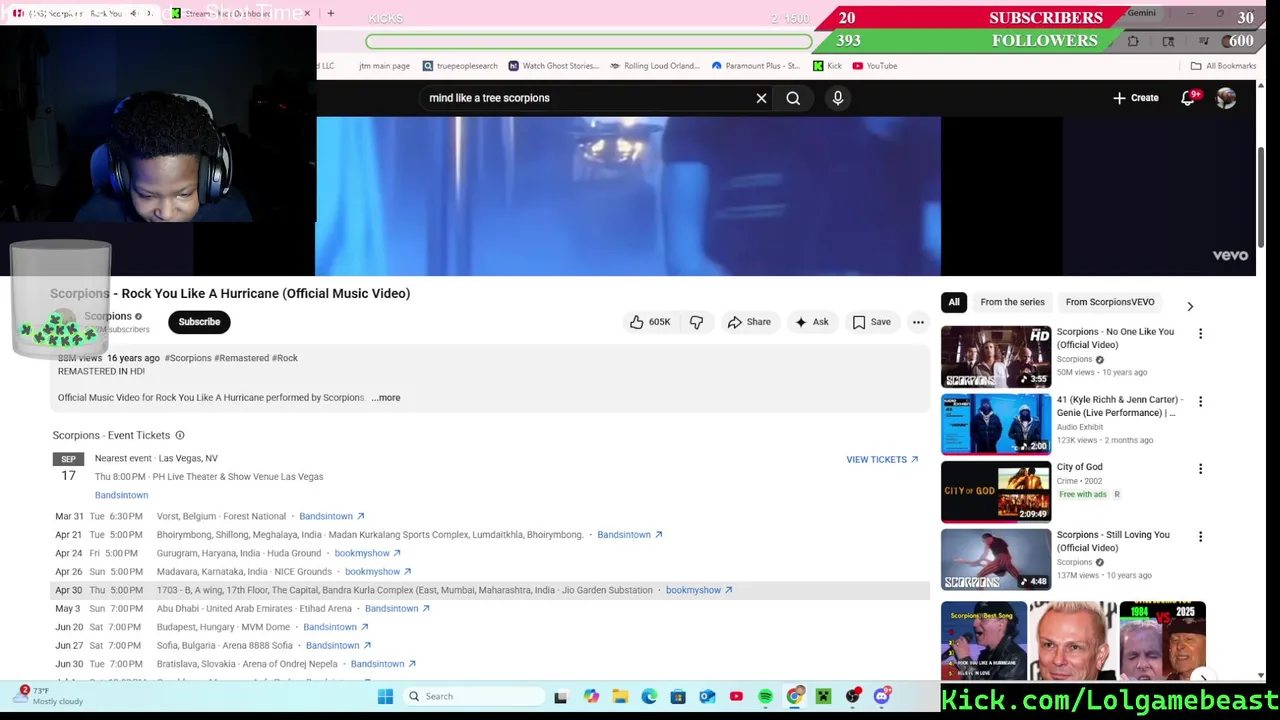The height and width of the screenshot is (720, 1280).
Task: Click the video player area
Action: click(x=629, y=196)
